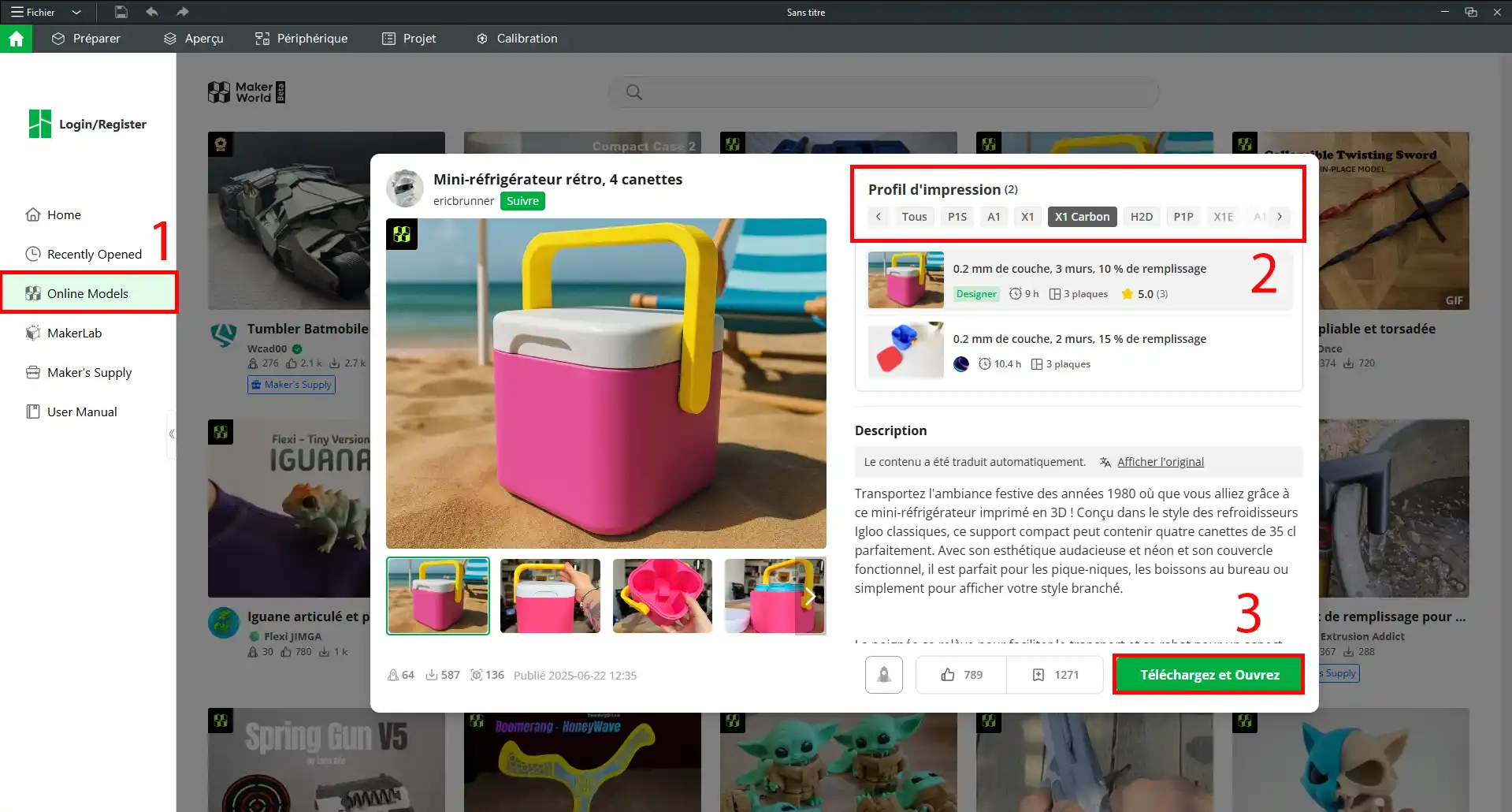Click the green home icon in the top bar
Image resolution: width=1512 pixels, height=812 pixels.
[16, 39]
